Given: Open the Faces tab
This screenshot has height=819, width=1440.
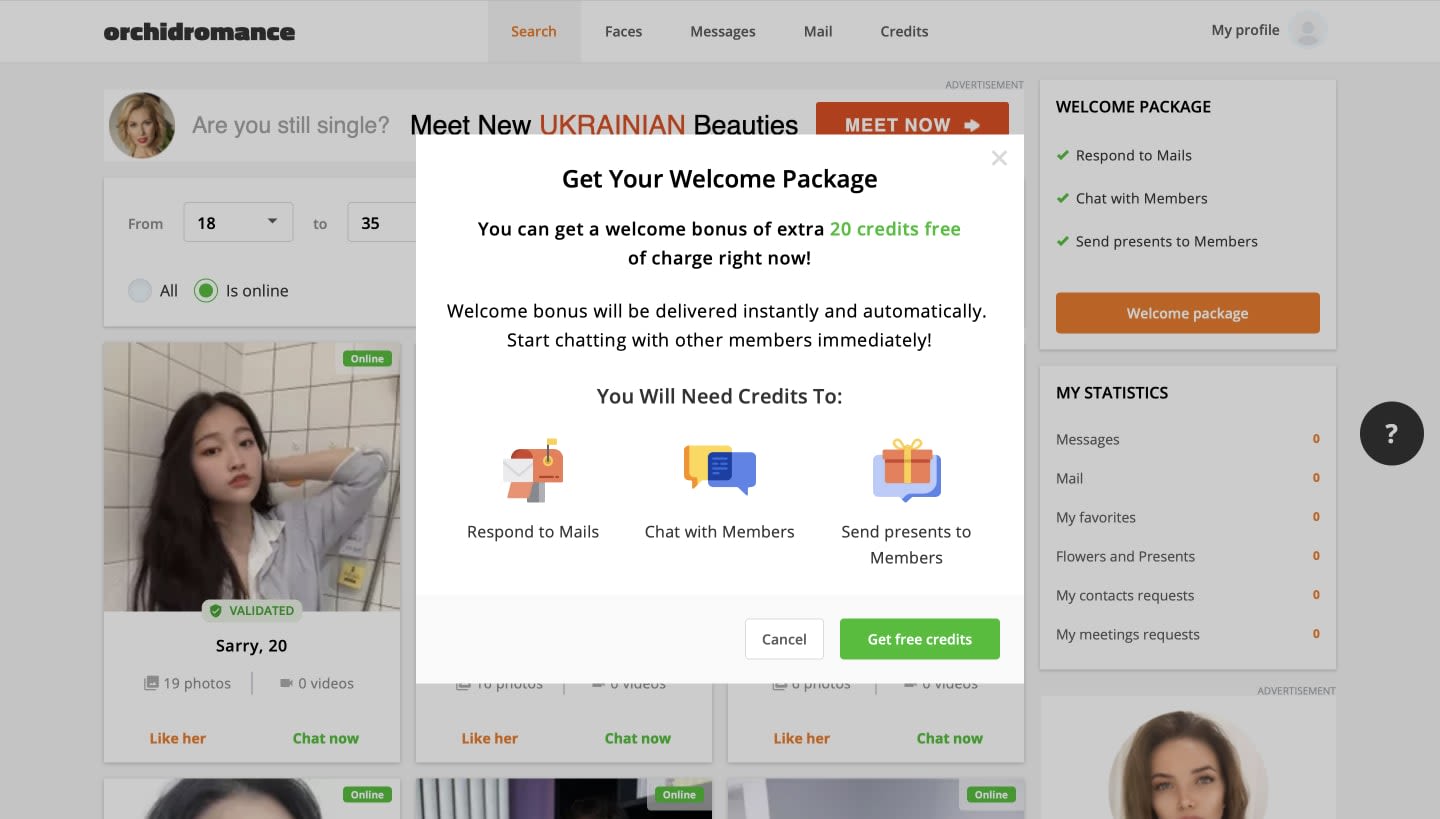Looking at the screenshot, I should 623,31.
